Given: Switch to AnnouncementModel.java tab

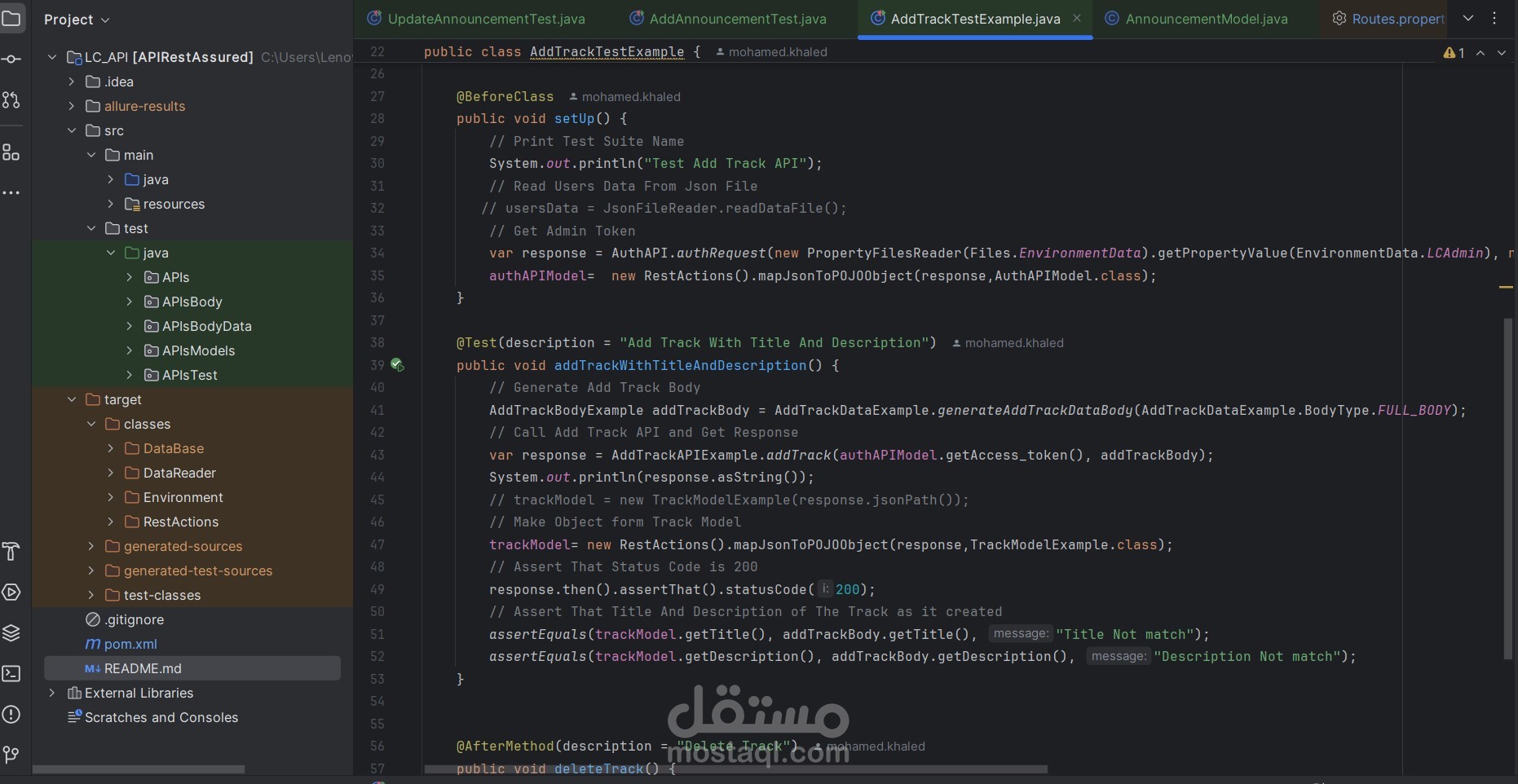Looking at the screenshot, I should point(1197,19).
